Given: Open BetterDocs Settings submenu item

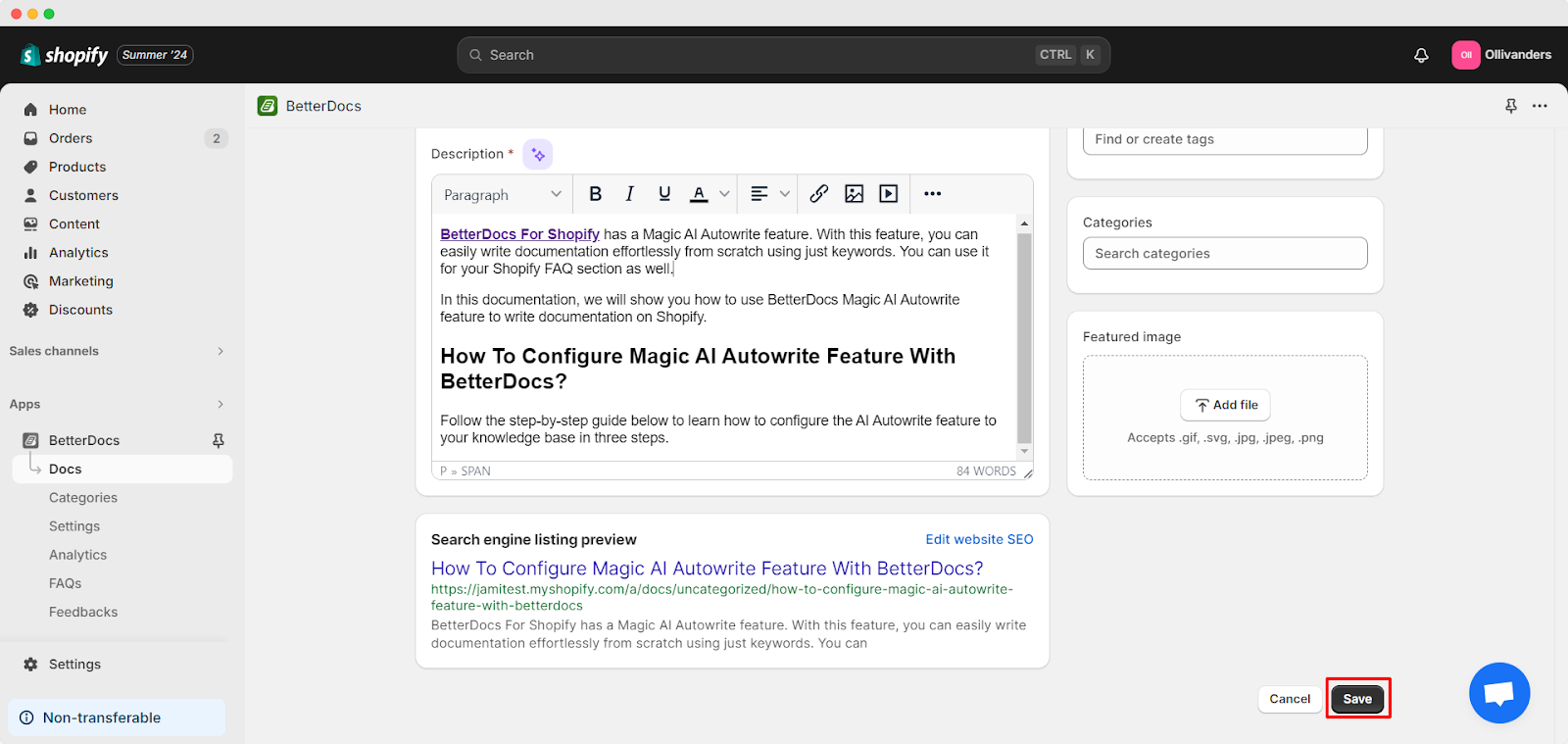Looking at the screenshot, I should [74, 525].
